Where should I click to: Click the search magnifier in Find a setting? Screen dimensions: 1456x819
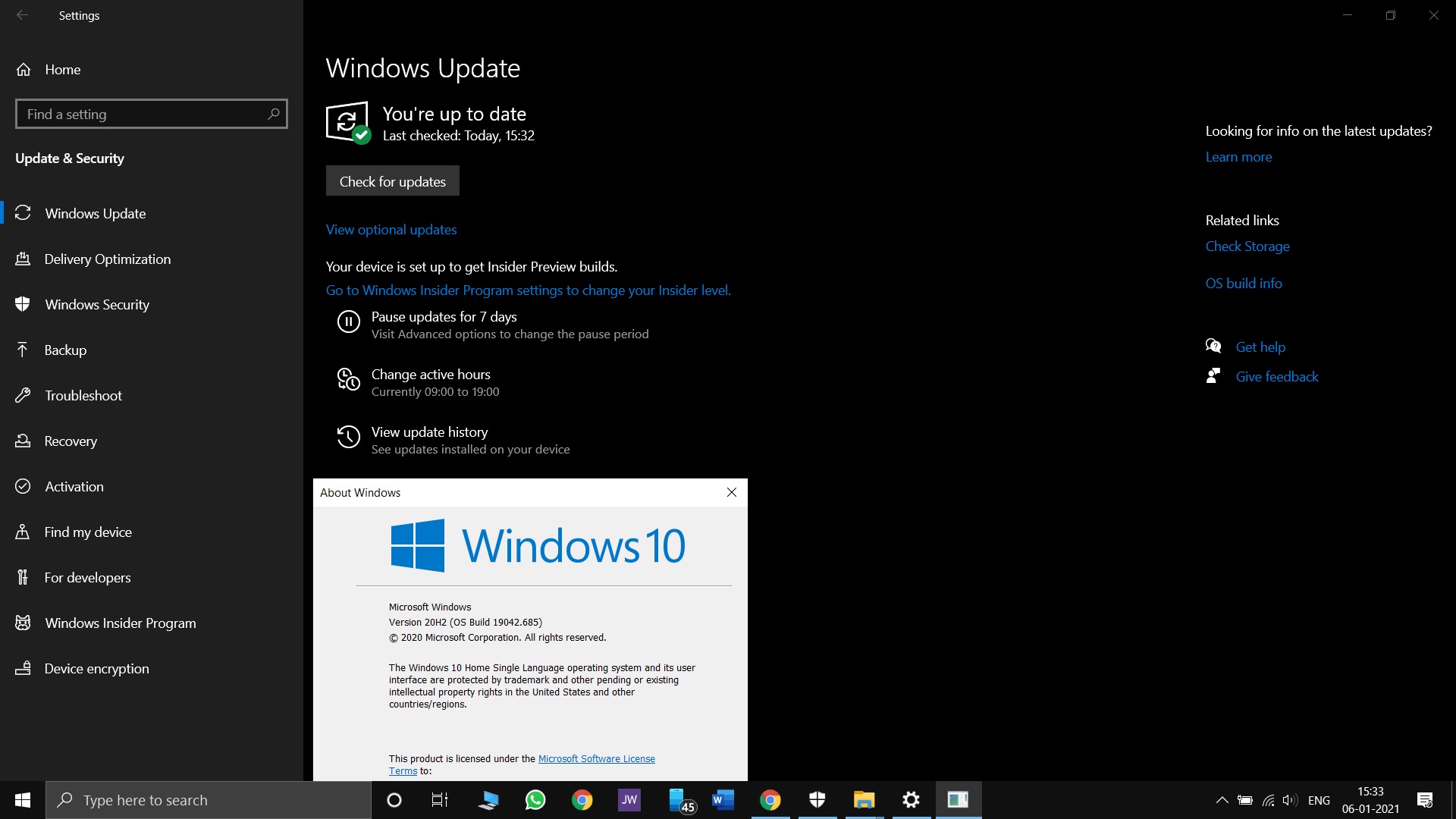(x=274, y=114)
